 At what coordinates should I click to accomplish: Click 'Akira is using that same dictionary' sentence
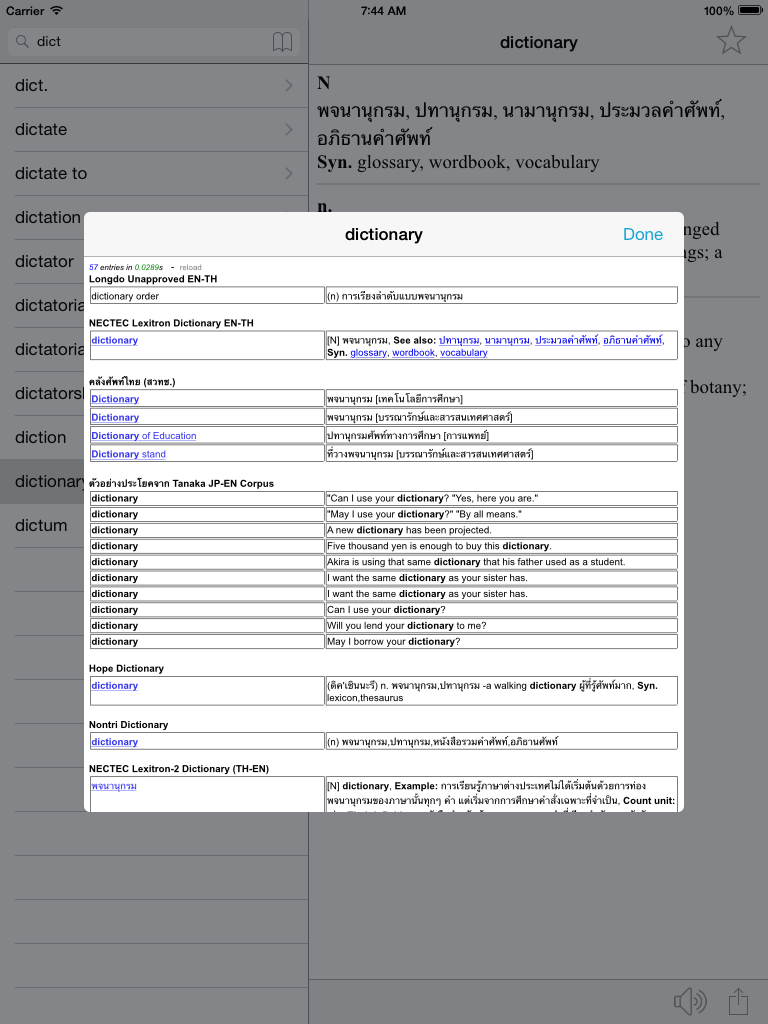coord(476,562)
